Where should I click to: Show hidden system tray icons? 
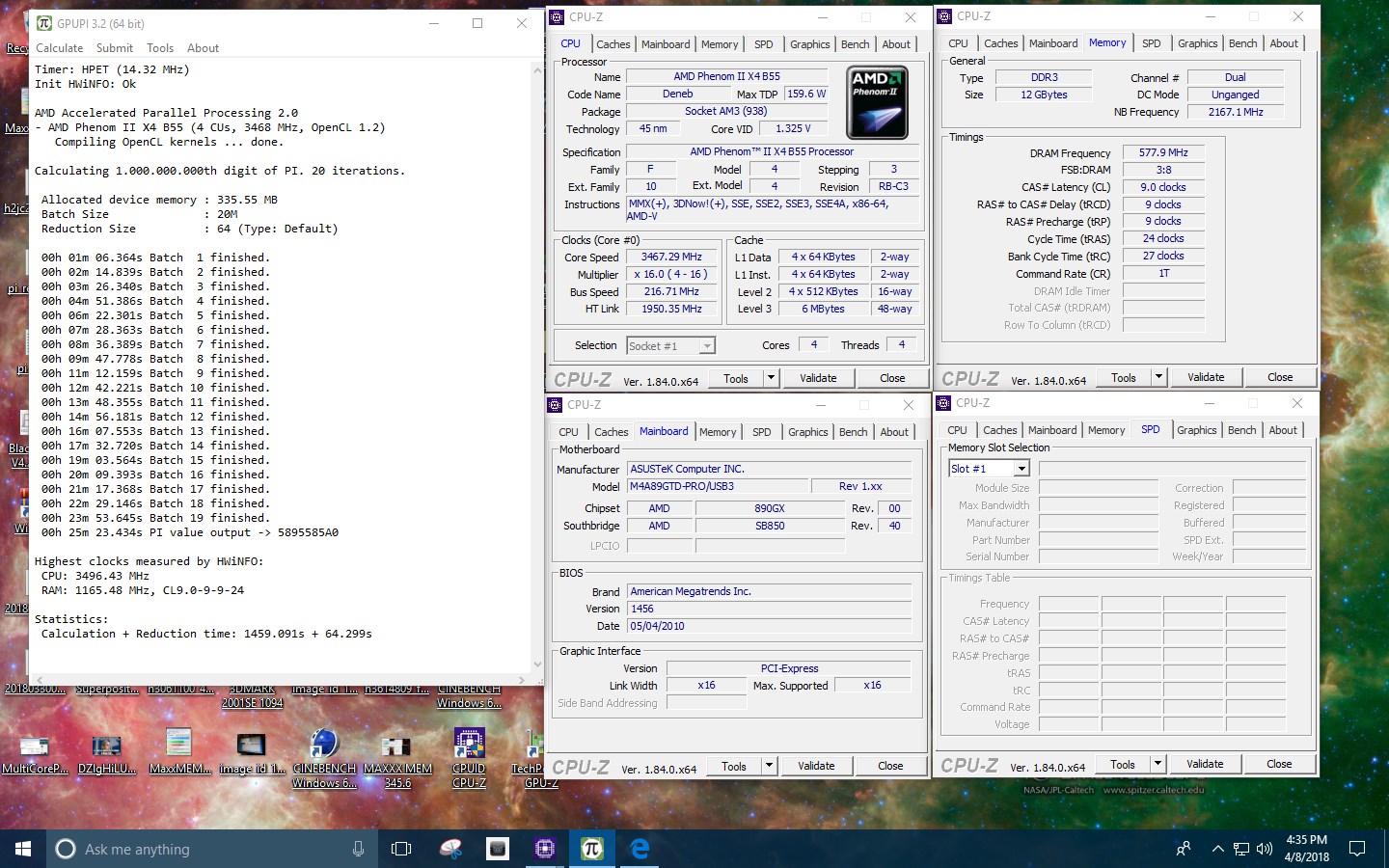[1217, 850]
